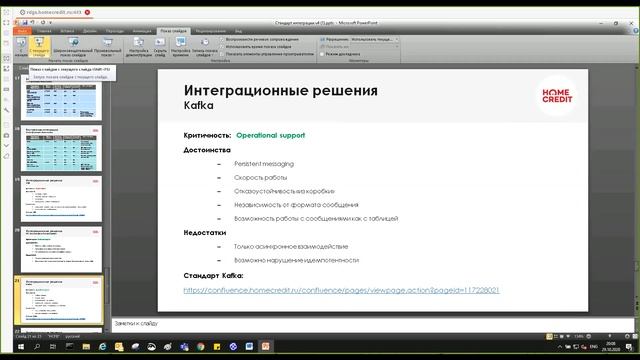Viewport: 640px width, 360px height.
Task: Switch to the Insert (Вставка) tab
Action: (67, 31)
